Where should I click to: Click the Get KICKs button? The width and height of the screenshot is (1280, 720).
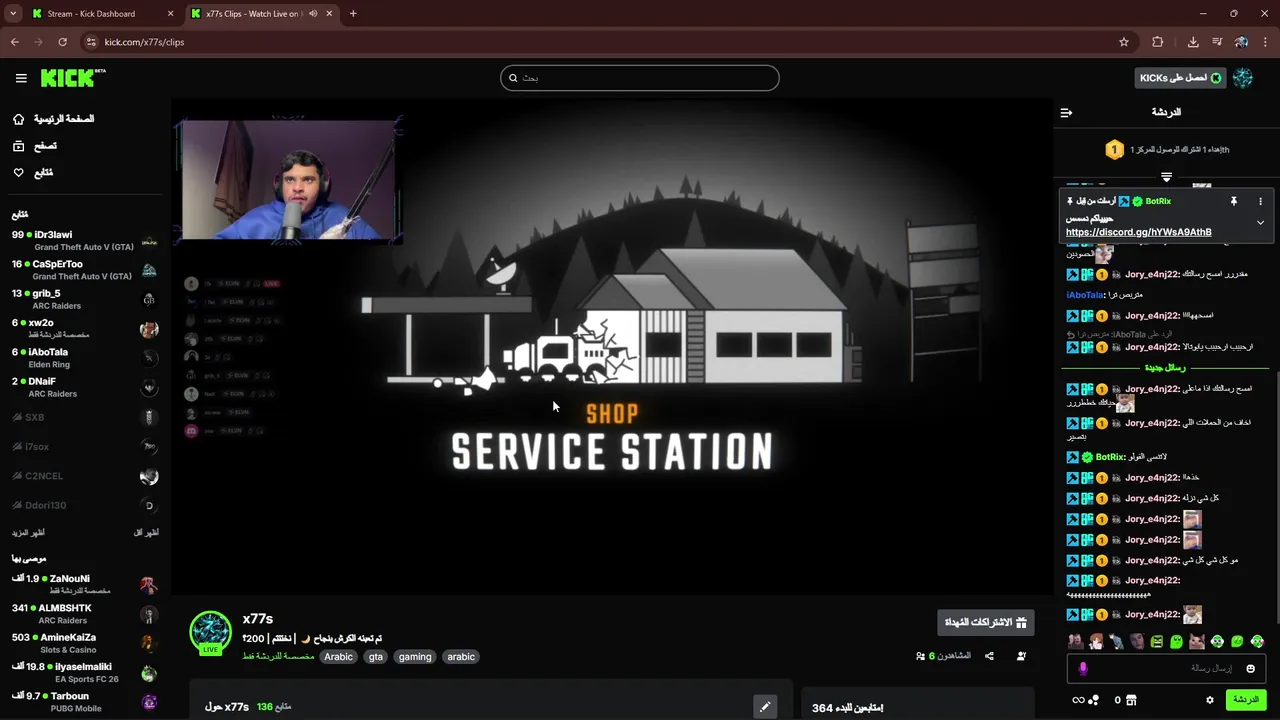1180,78
